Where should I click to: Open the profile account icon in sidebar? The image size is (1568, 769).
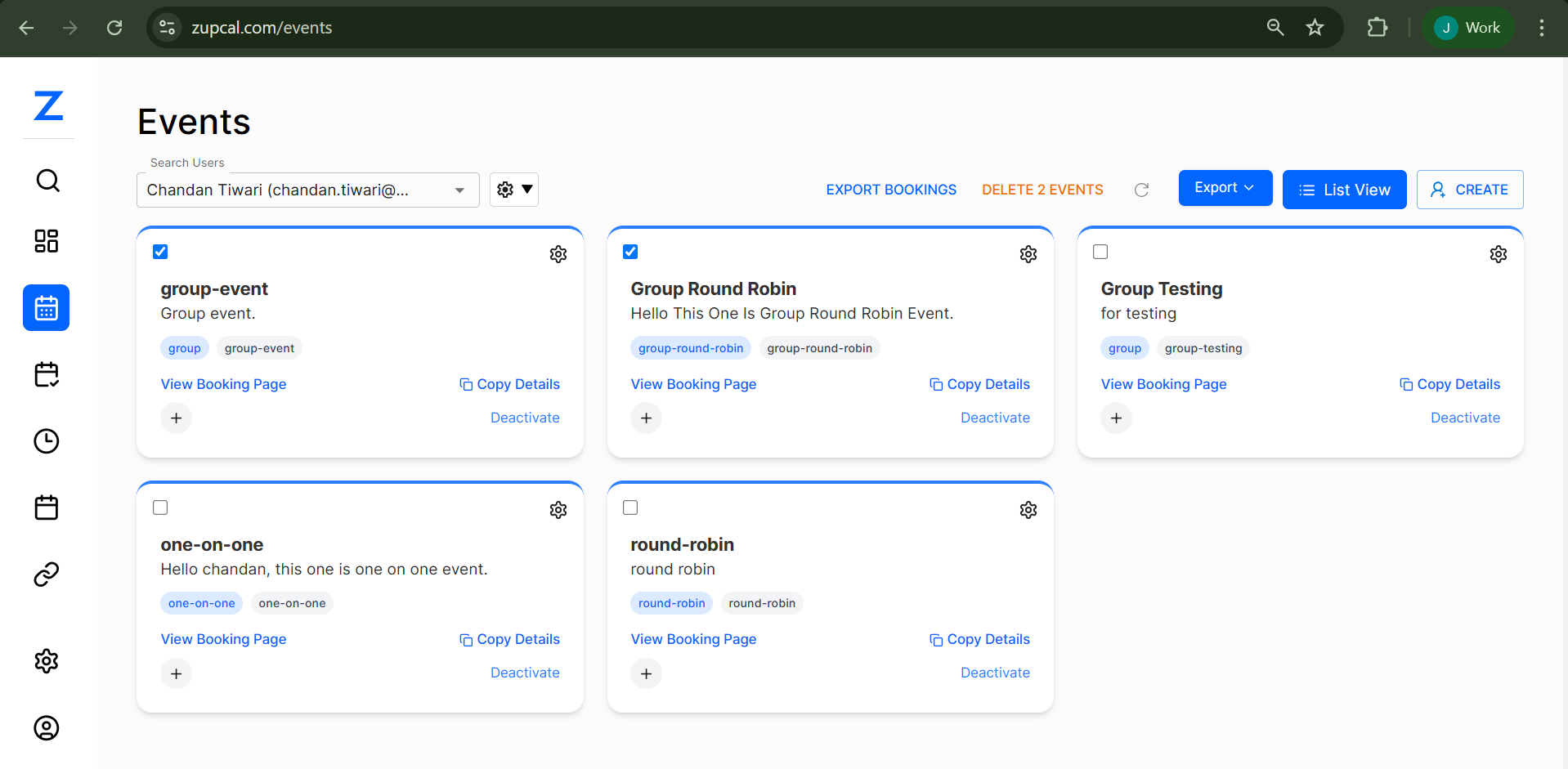(x=46, y=728)
